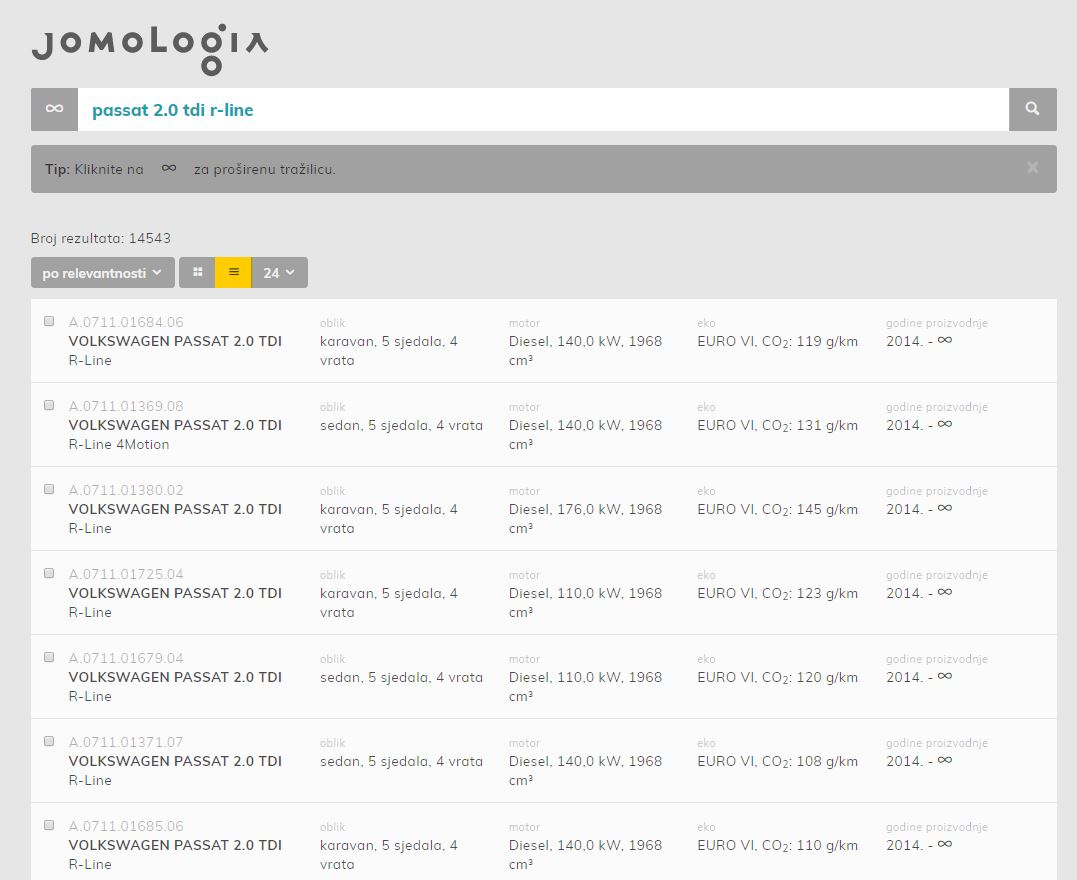Open Volkswagen Passat title in row A.0711.01371.07

click(175, 761)
